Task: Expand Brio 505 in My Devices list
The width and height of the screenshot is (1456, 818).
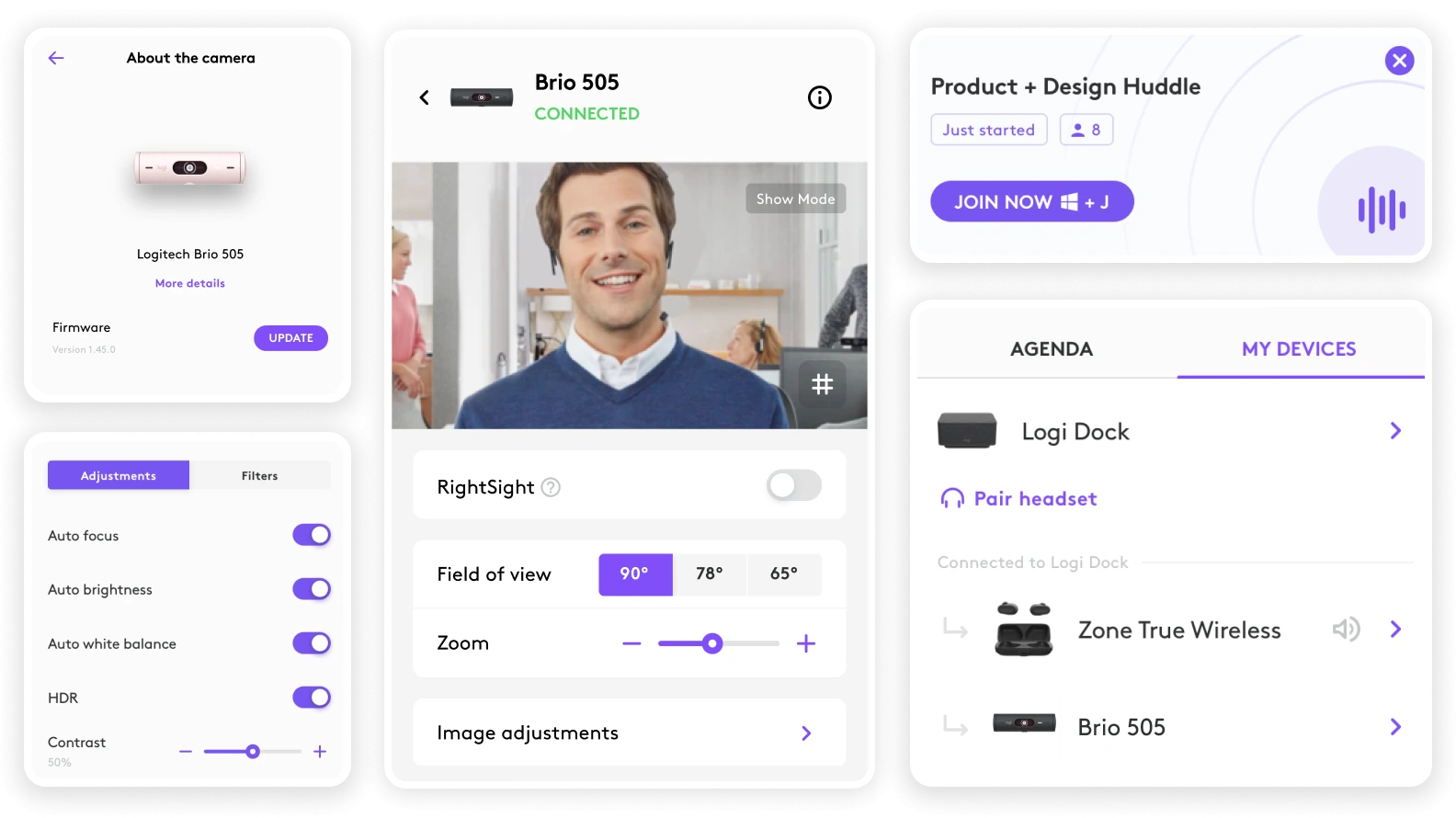Action: point(1395,727)
